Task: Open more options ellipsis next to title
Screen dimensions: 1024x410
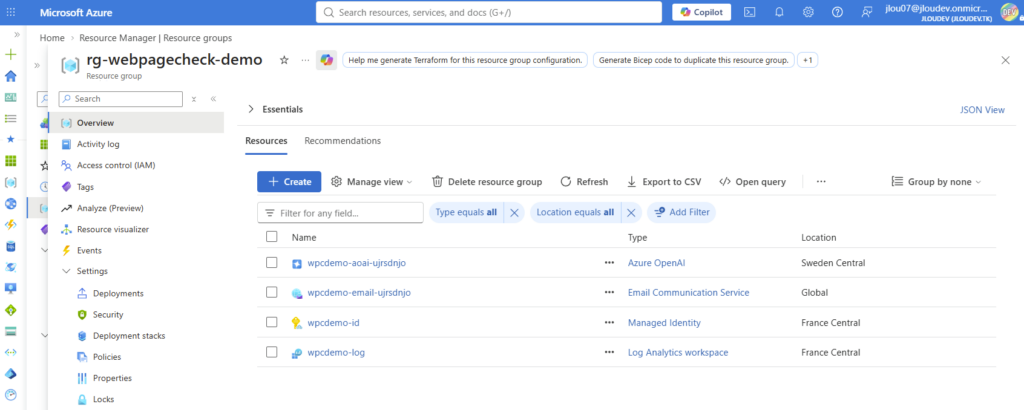Action: [306, 60]
